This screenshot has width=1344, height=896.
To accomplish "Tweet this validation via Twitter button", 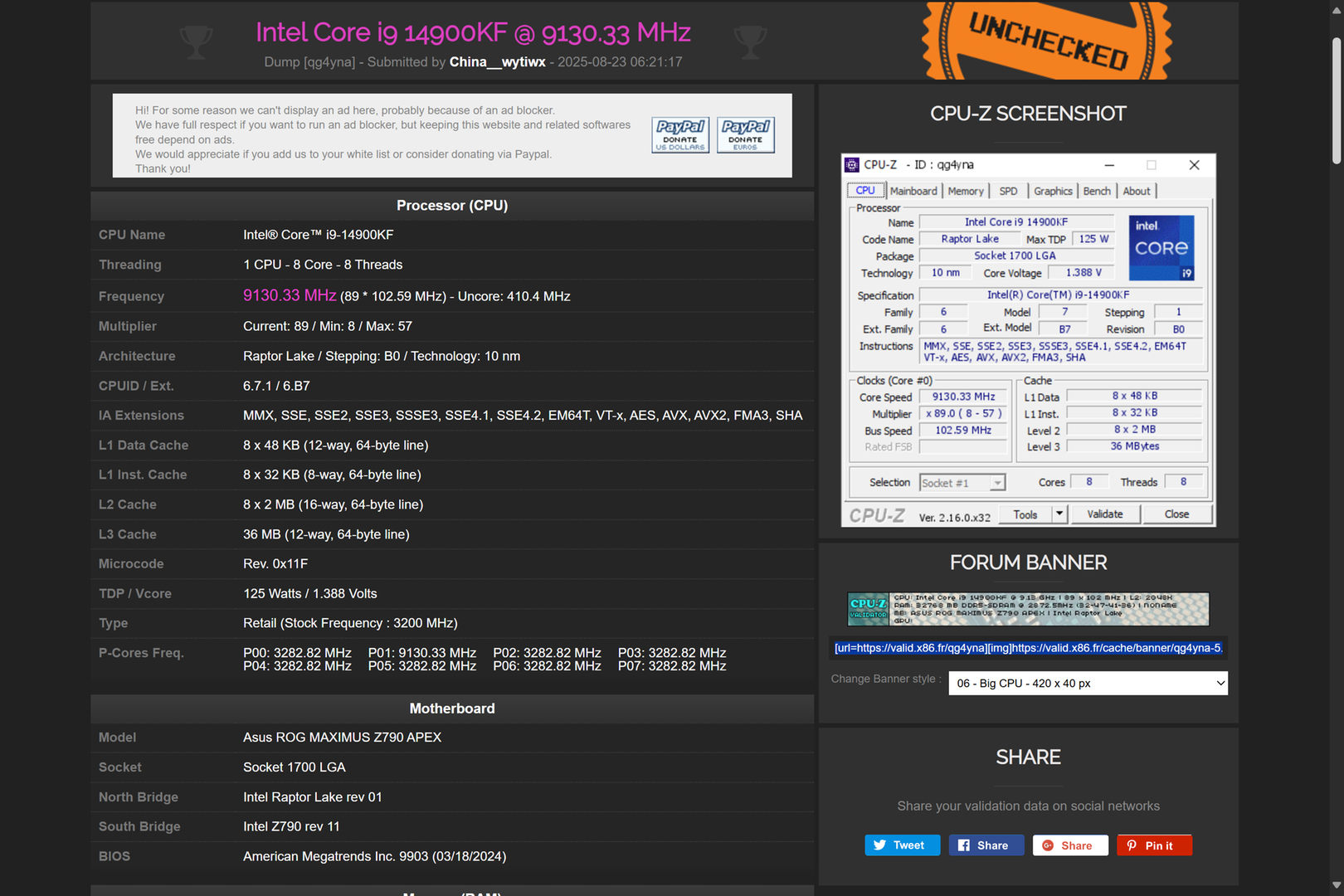I will pyautogui.click(x=903, y=845).
